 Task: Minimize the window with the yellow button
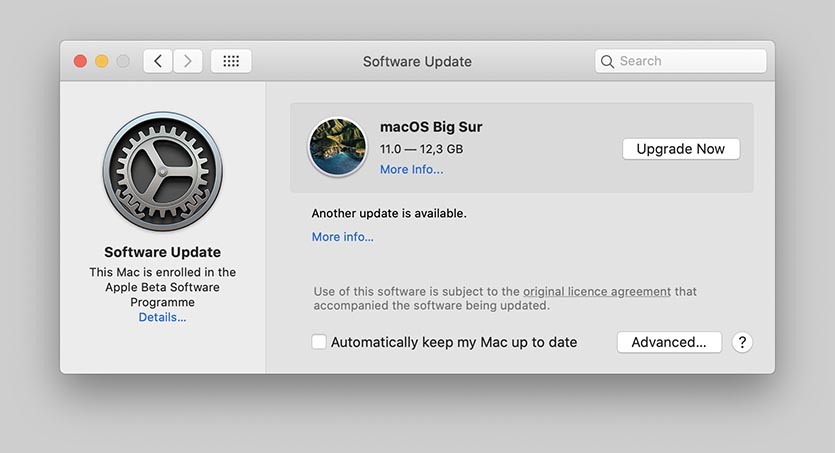click(x=102, y=61)
